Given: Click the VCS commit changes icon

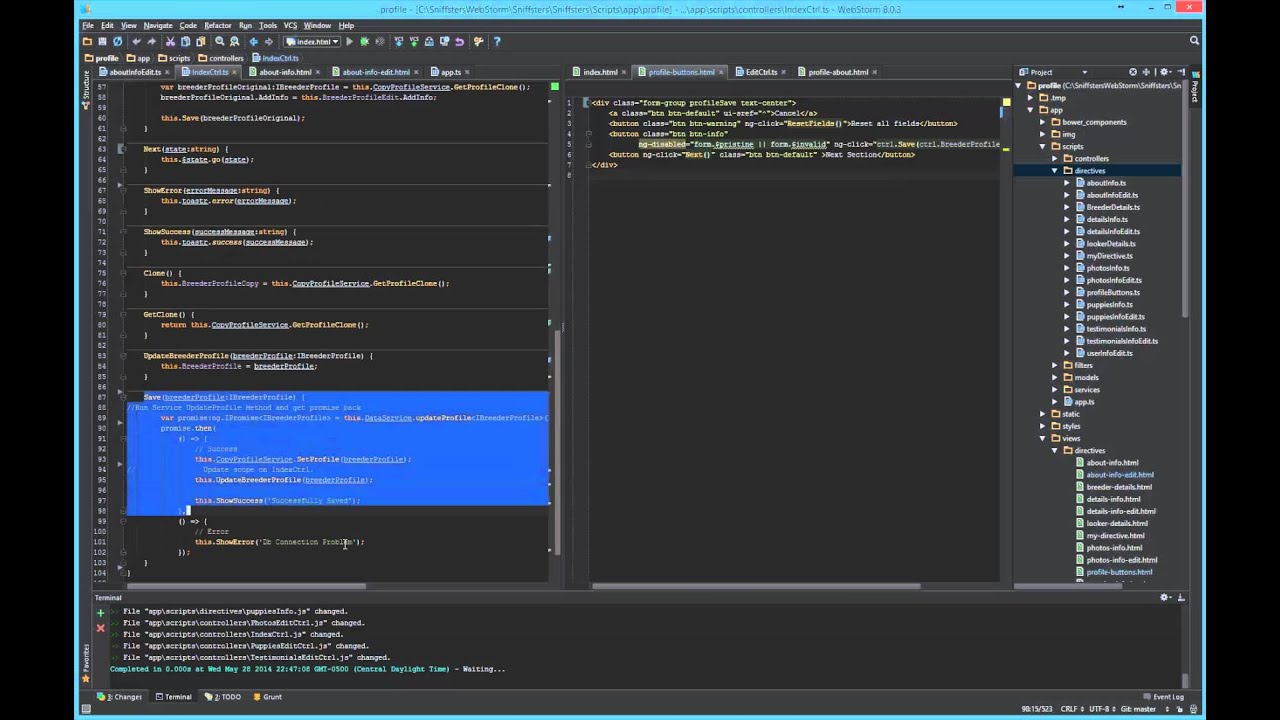Looking at the screenshot, I should pos(414,41).
